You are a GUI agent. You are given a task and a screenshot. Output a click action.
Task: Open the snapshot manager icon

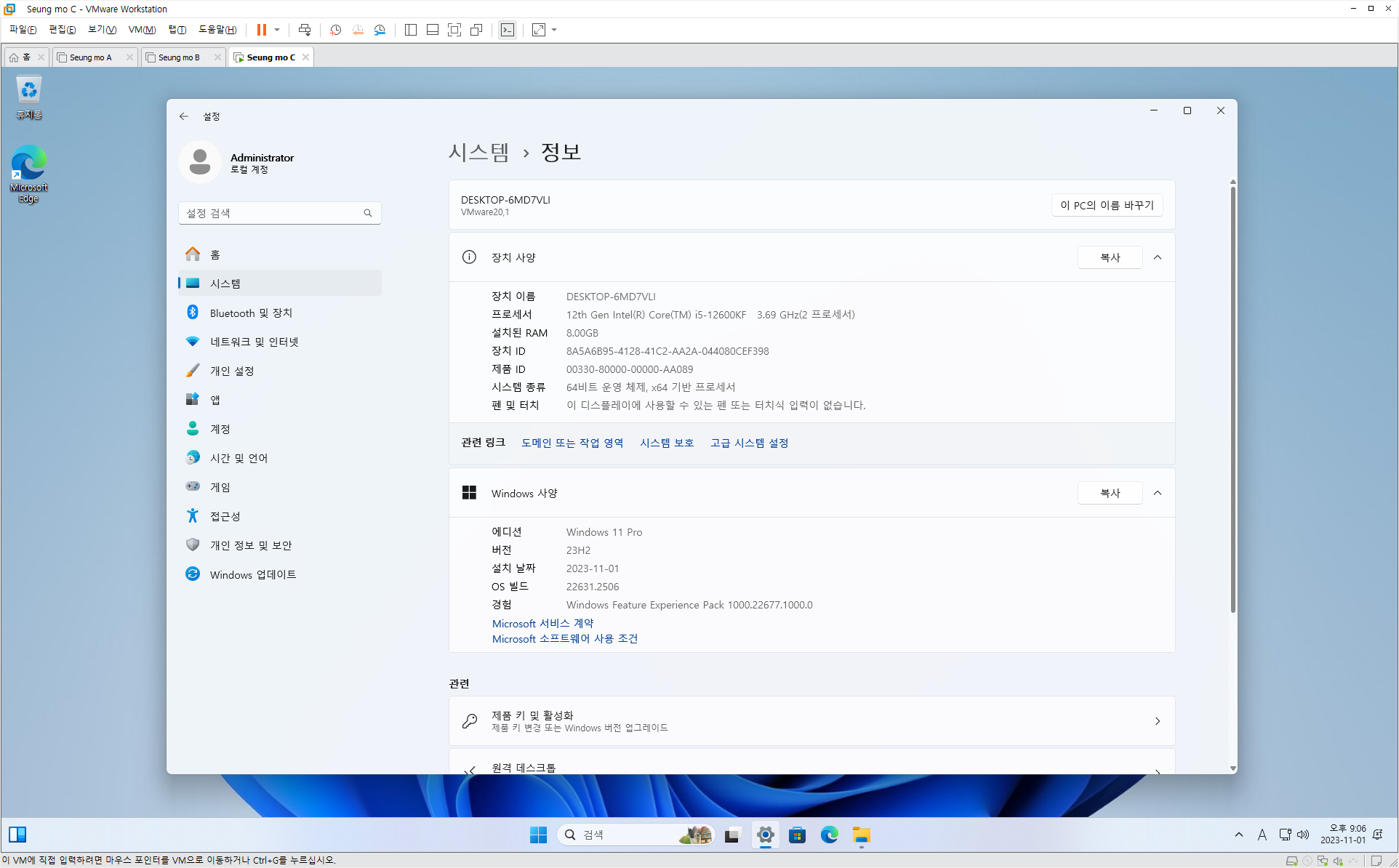[x=380, y=30]
